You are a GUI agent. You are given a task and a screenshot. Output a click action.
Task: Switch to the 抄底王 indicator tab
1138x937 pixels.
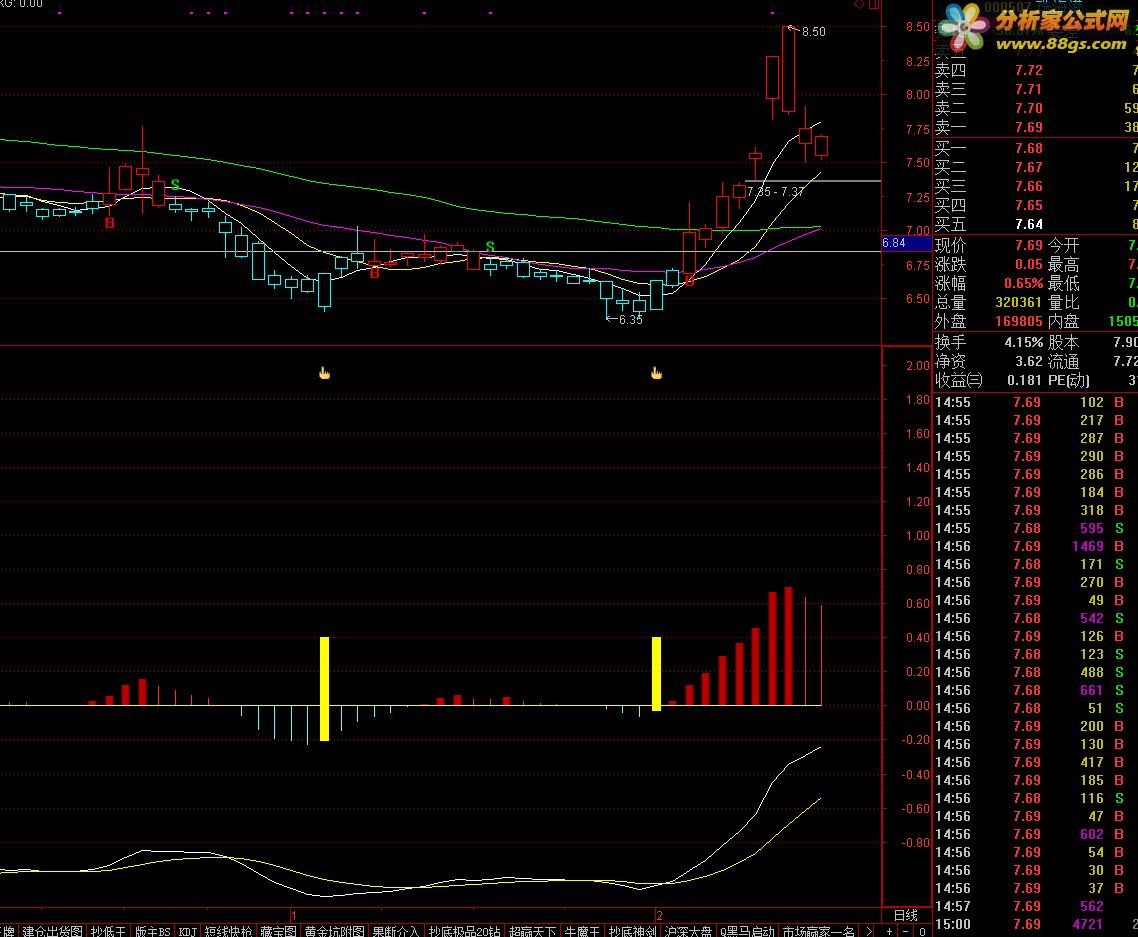(x=108, y=931)
